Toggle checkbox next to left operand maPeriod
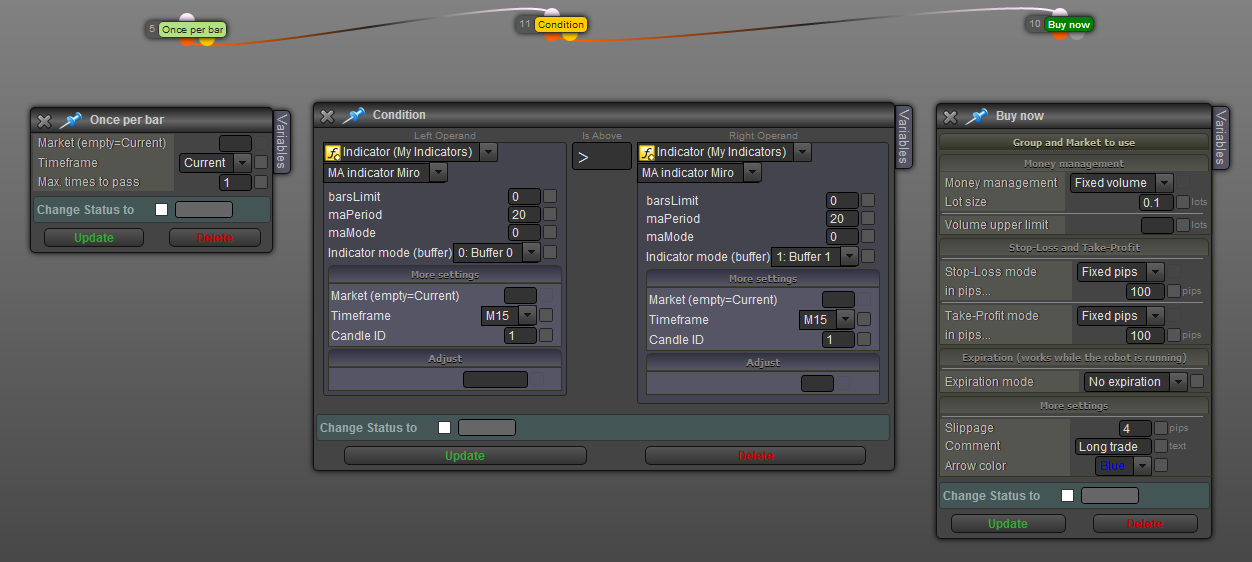This screenshot has width=1252, height=562. [549, 214]
